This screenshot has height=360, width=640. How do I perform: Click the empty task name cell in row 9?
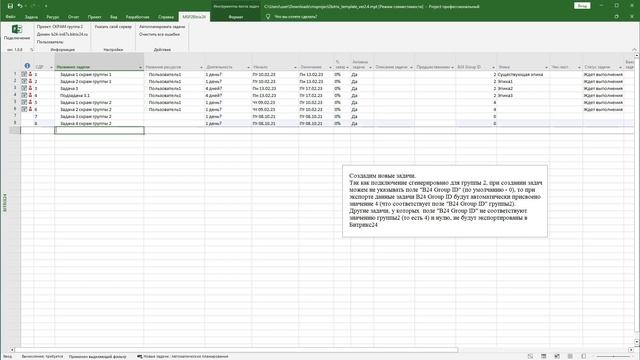pos(99,130)
